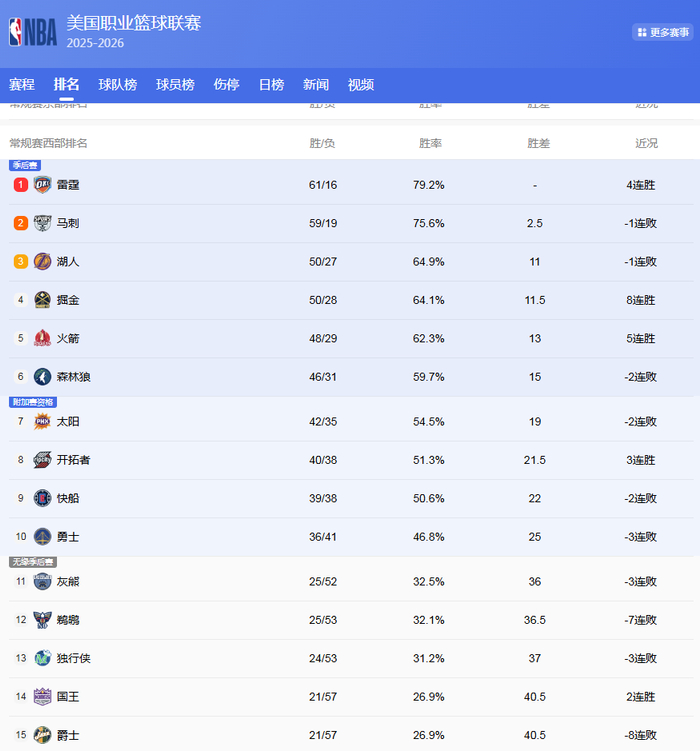Open the 湖人 team name

pos(68,262)
